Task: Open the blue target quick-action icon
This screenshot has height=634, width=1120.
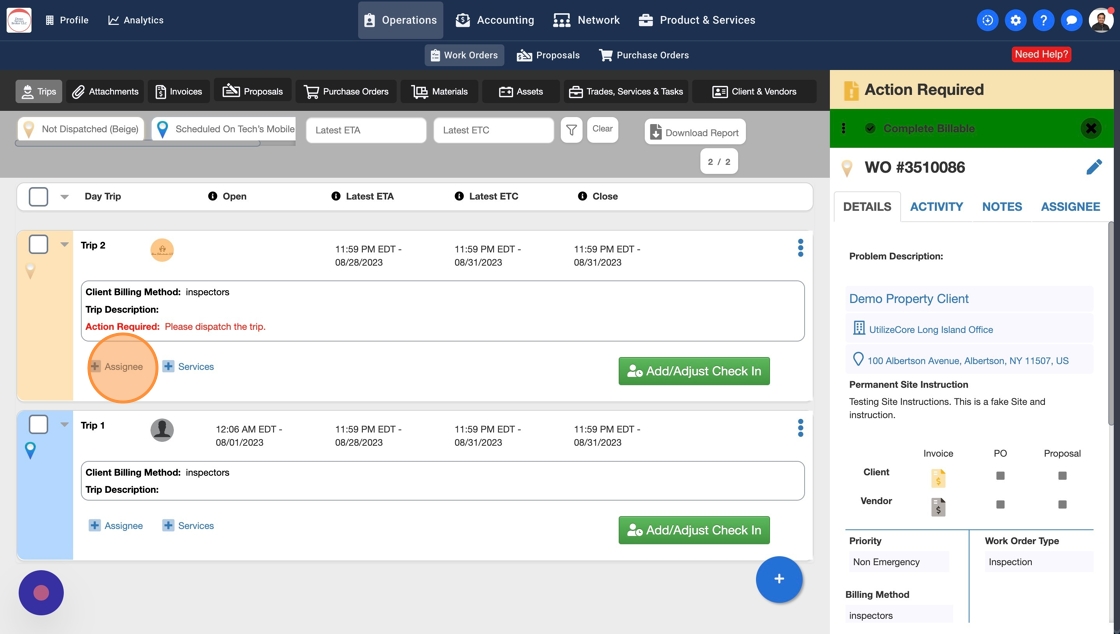Action: (x=987, y=20)
